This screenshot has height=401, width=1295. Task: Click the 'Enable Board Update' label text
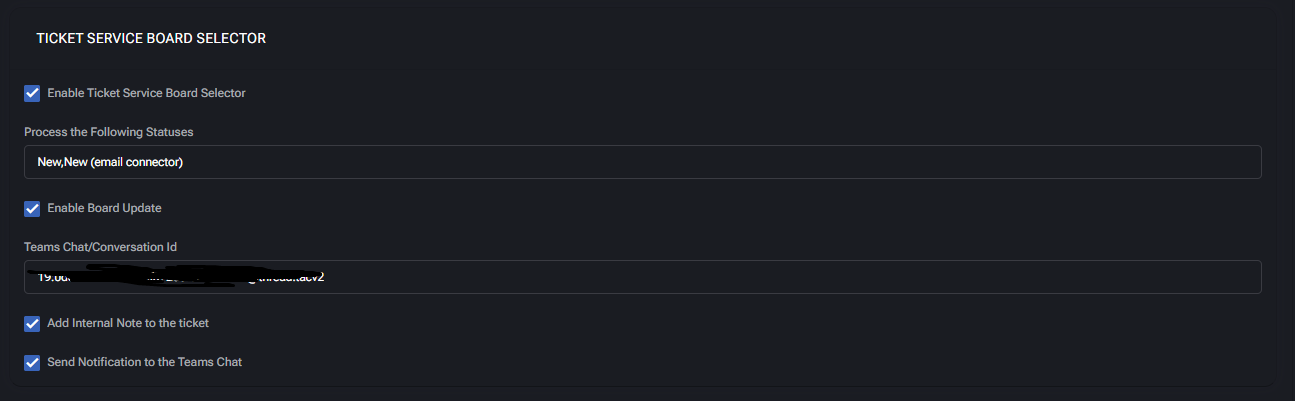[x=104, y=208]
